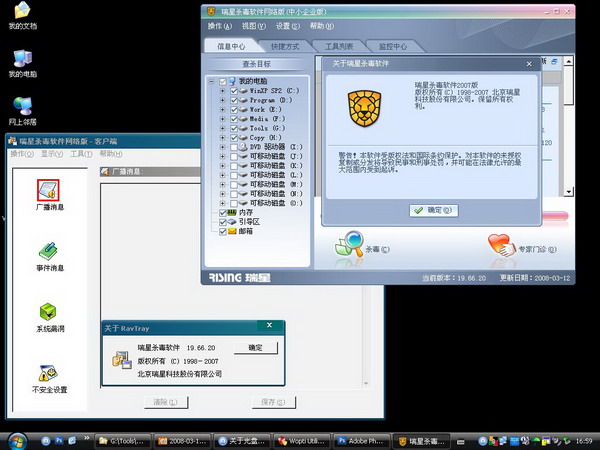The height and width of the screenshot is (450, 600).
Task: Open the 我的文档 desktop icon
Action: [23, 10]
